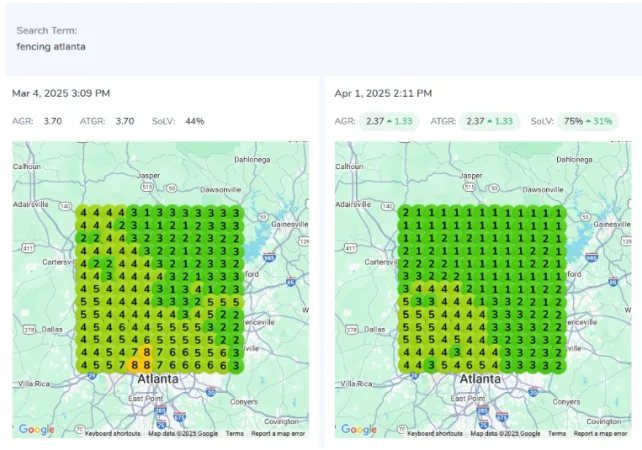This screenshot has height=450, width=642.
Task: Open the Terms link on the left map
Action: click(234, 434)
